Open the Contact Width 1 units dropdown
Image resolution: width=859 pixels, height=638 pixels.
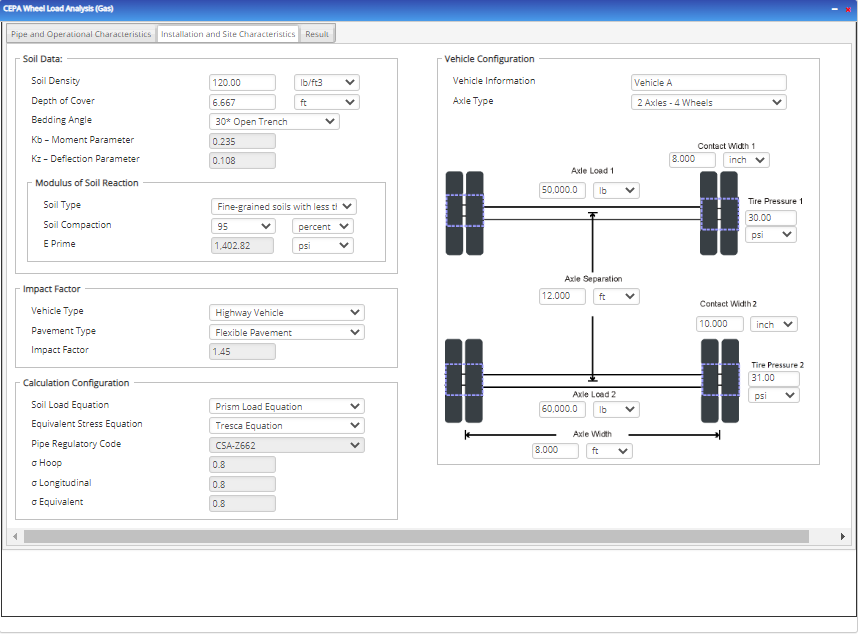(746, 159)
